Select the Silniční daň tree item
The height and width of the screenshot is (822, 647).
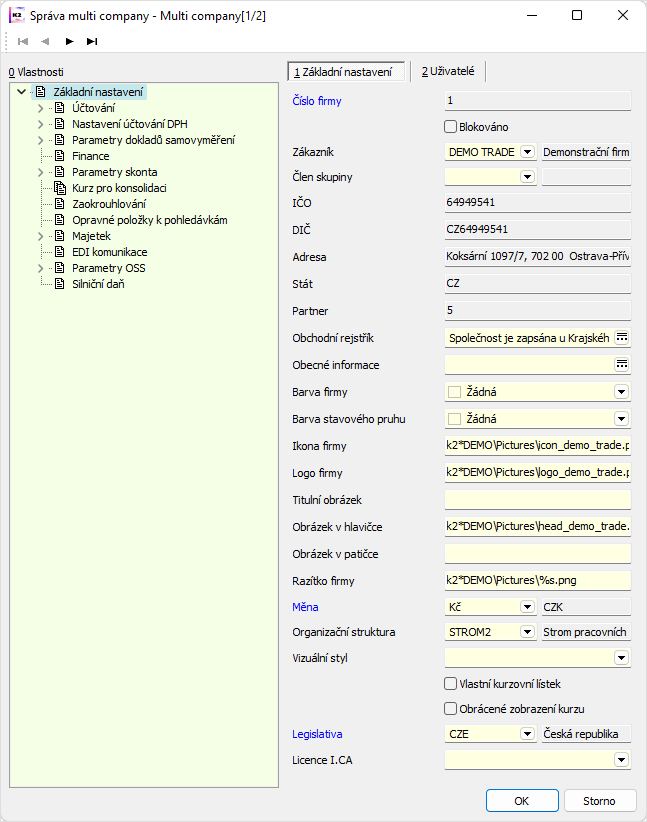coord(98,284)
